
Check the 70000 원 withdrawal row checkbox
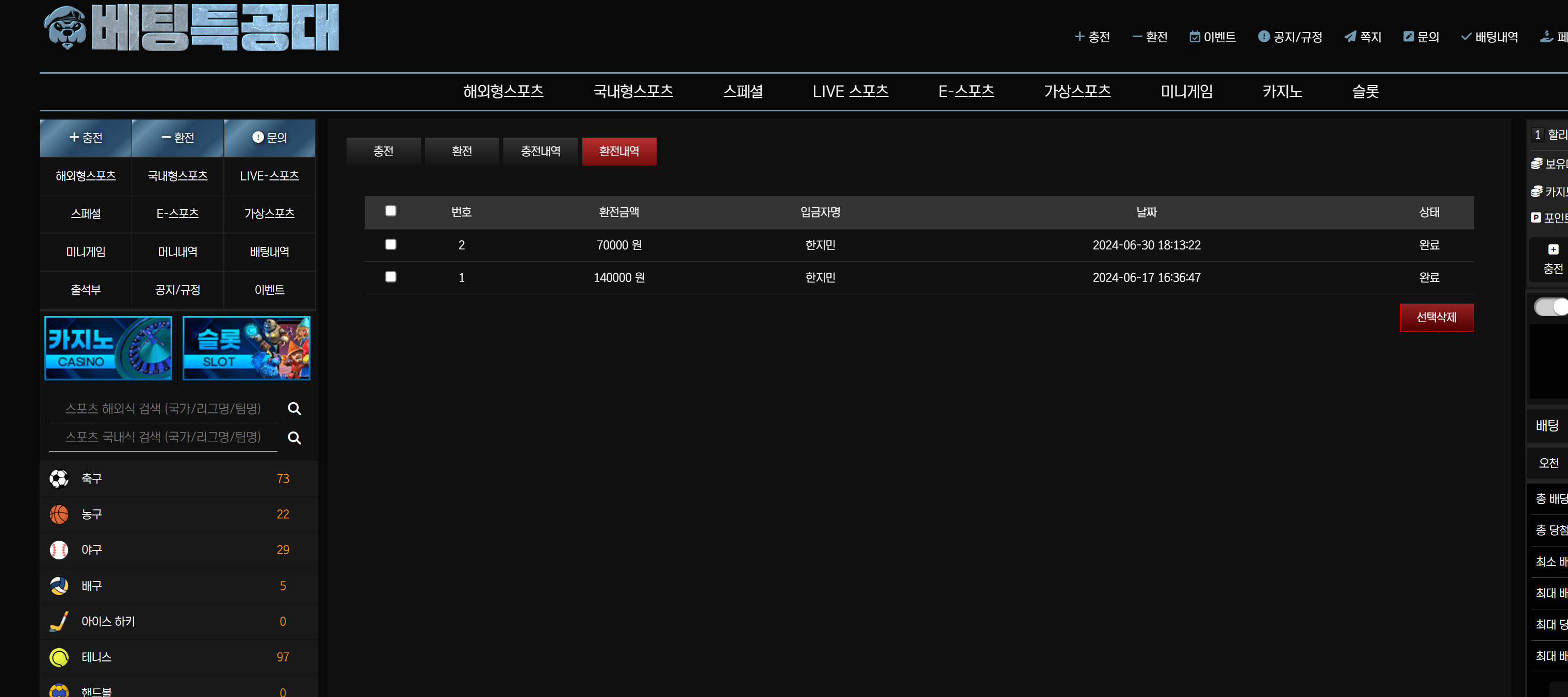point(391,244)
